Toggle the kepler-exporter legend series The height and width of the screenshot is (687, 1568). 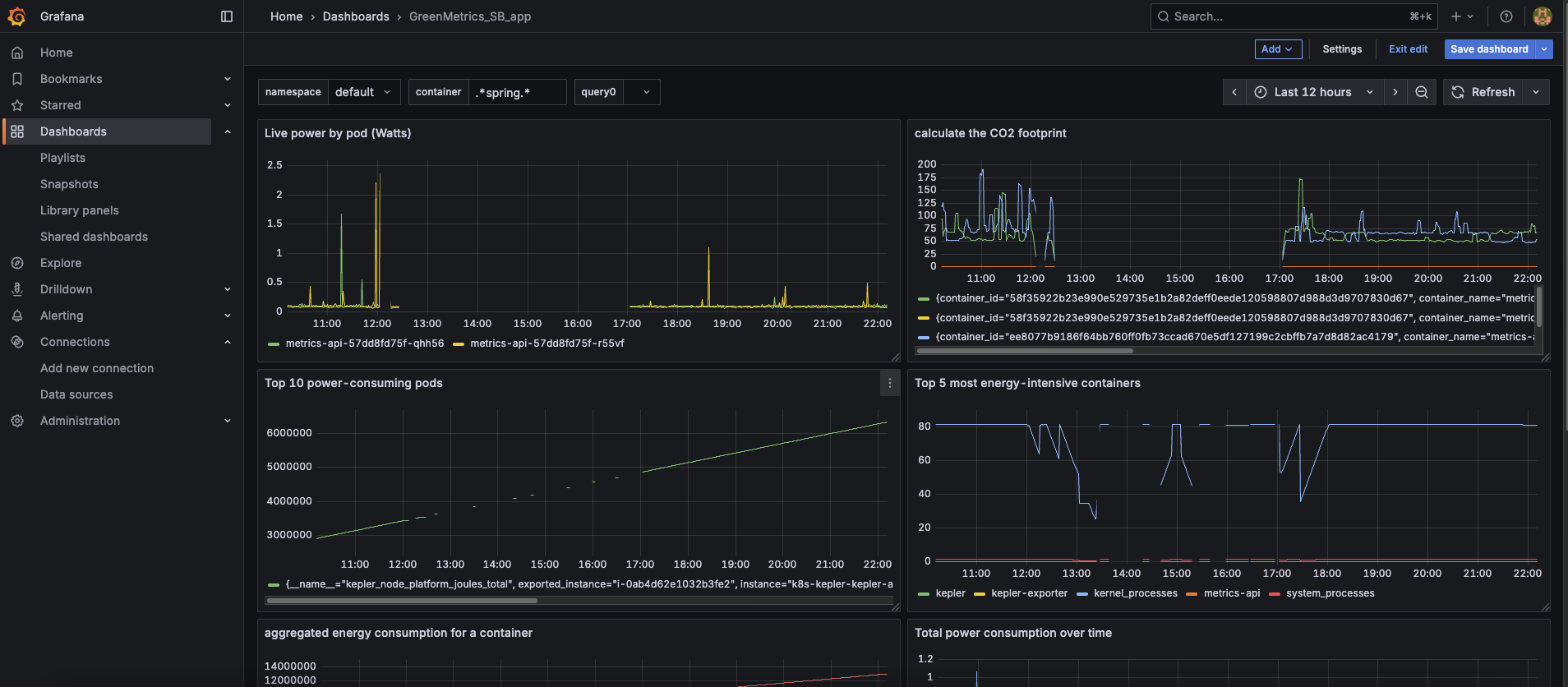point(1029,593)
